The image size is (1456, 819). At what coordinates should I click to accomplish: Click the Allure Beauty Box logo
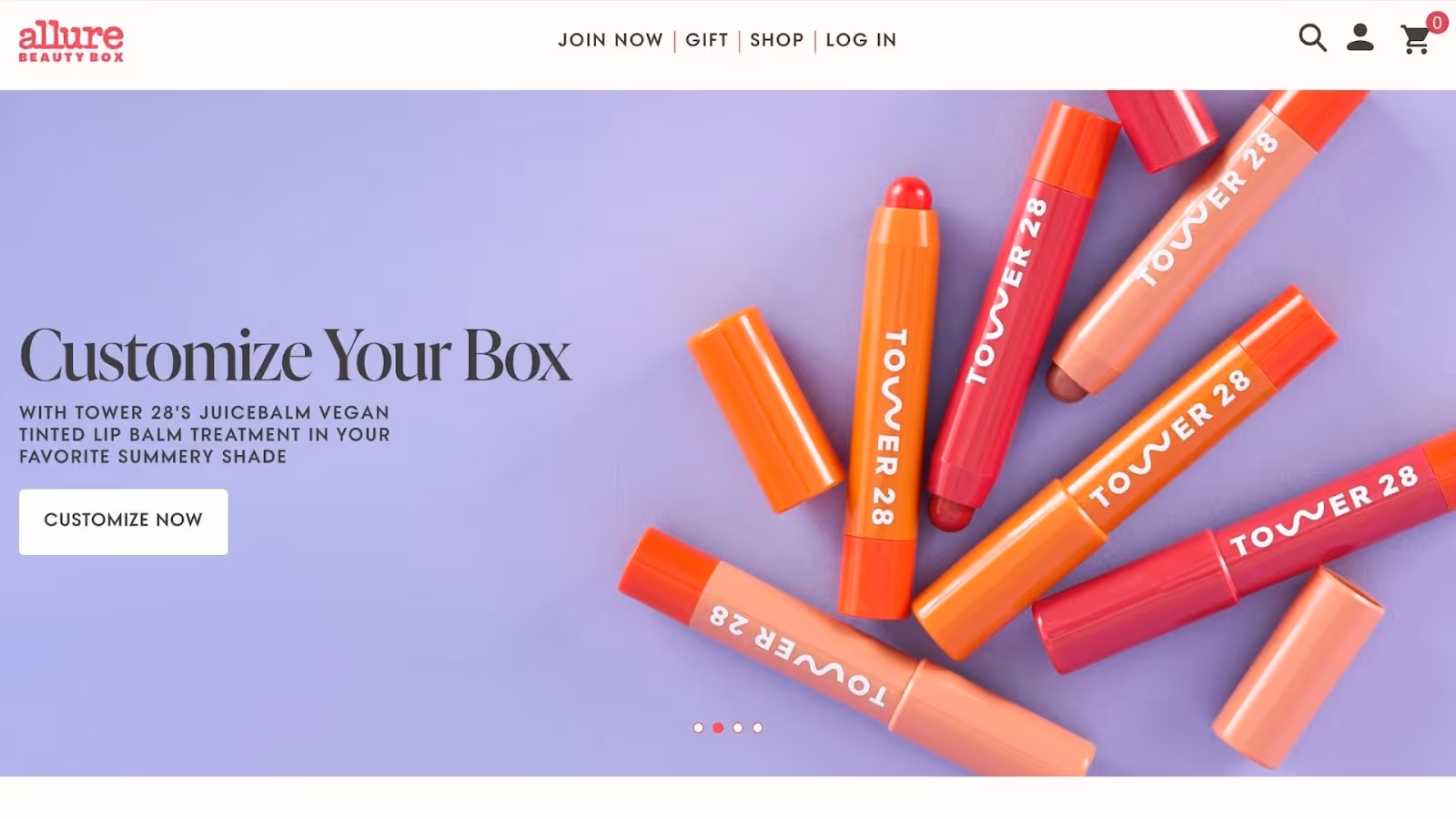pos(71,42)
